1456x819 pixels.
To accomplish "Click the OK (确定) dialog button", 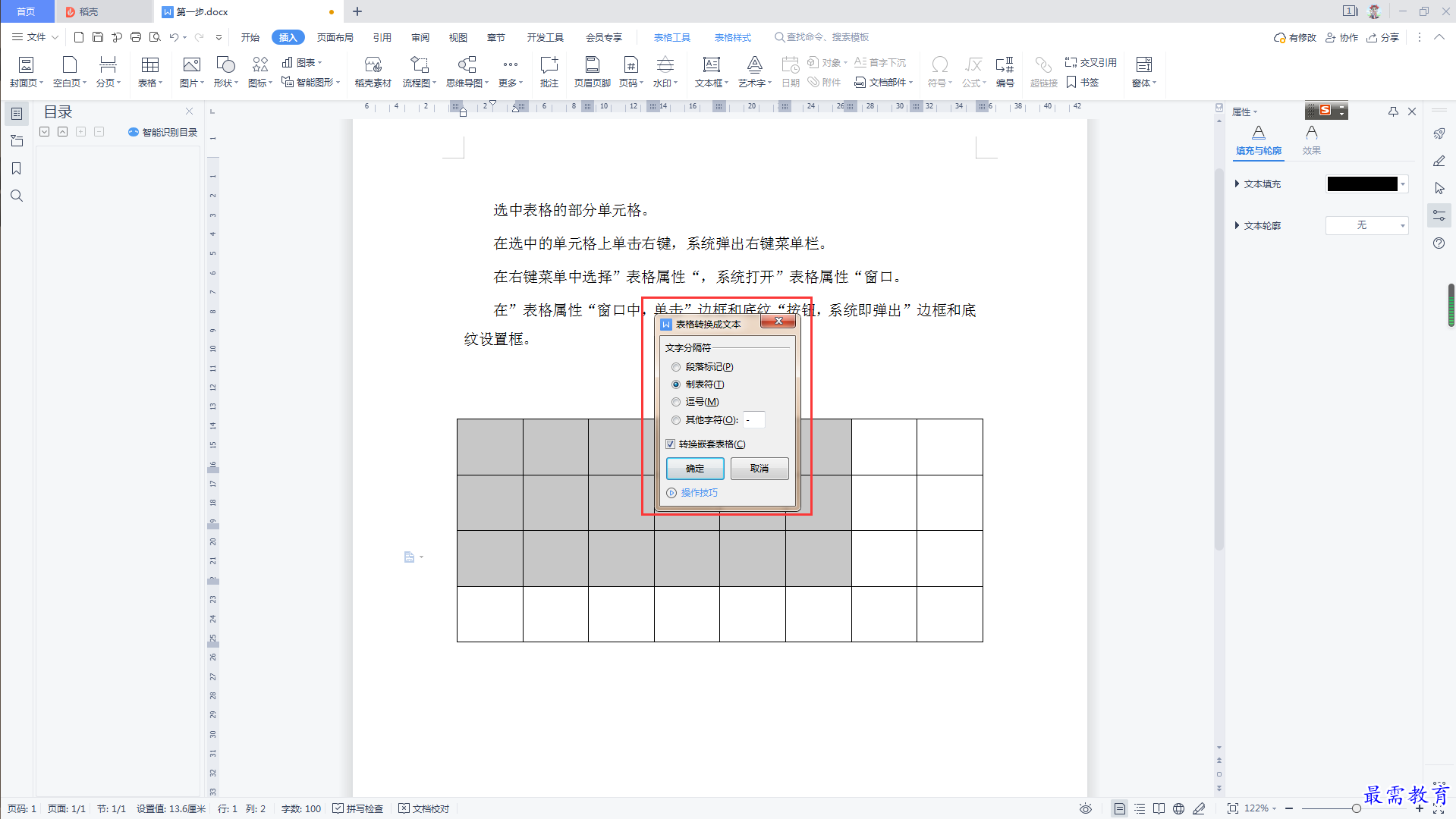I will [695, 469].
